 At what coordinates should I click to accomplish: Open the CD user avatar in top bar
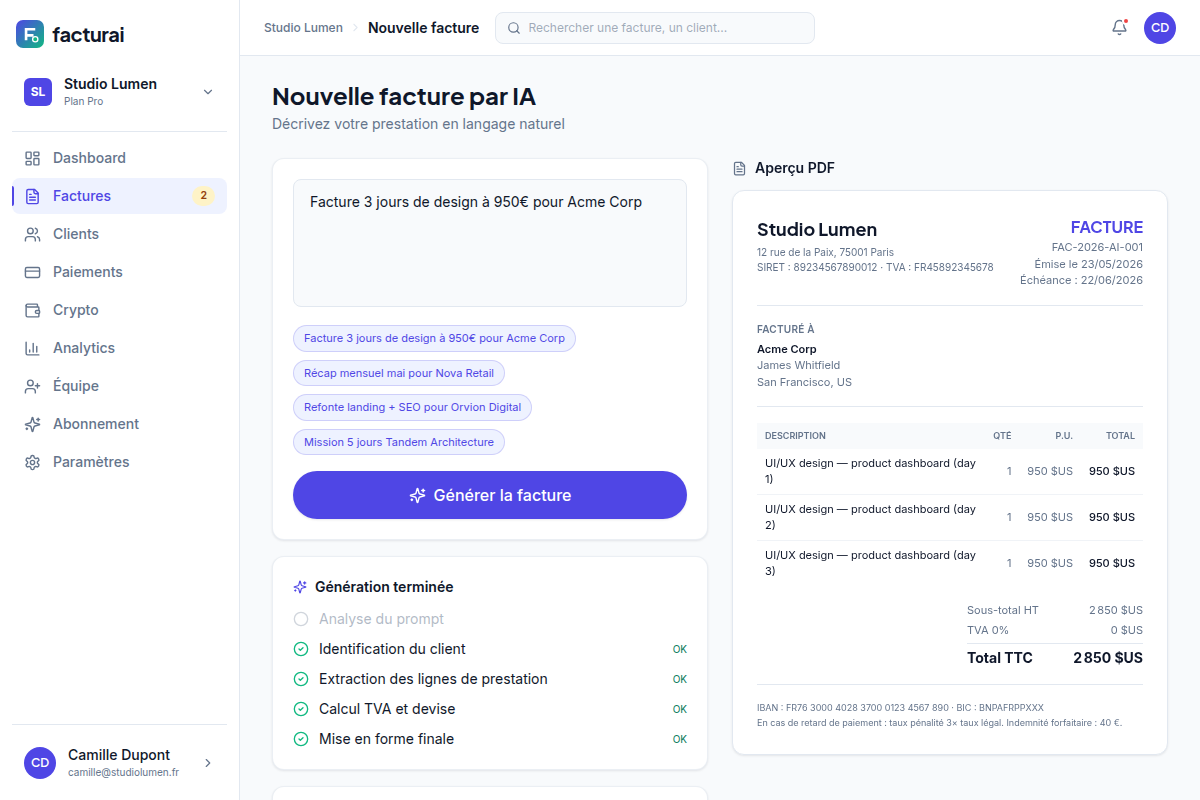click(x=1160, y=28)
